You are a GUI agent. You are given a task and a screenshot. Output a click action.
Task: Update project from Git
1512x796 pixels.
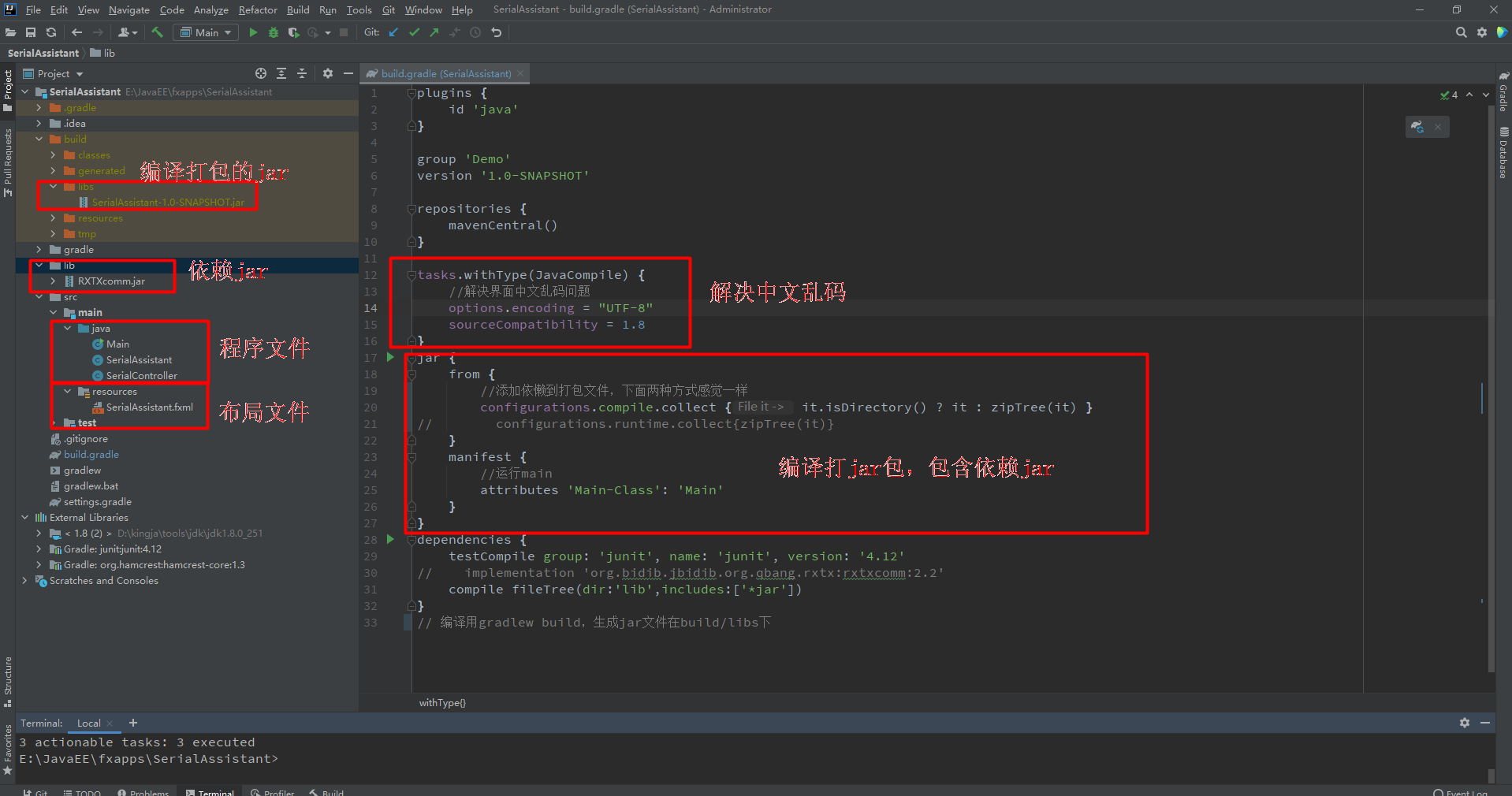[x=394, y=32]
